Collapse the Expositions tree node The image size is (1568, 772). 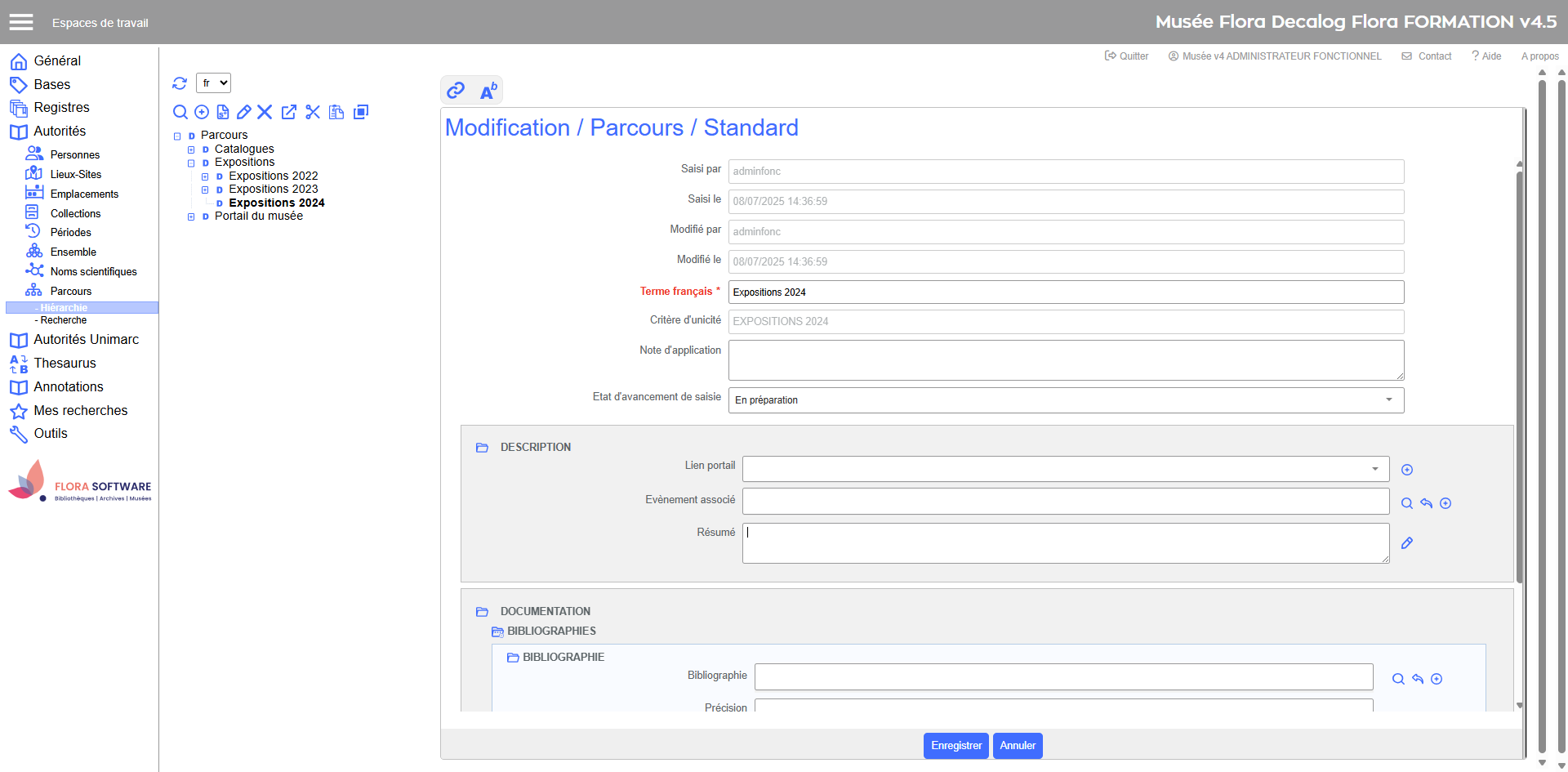[x=191, y=163]
